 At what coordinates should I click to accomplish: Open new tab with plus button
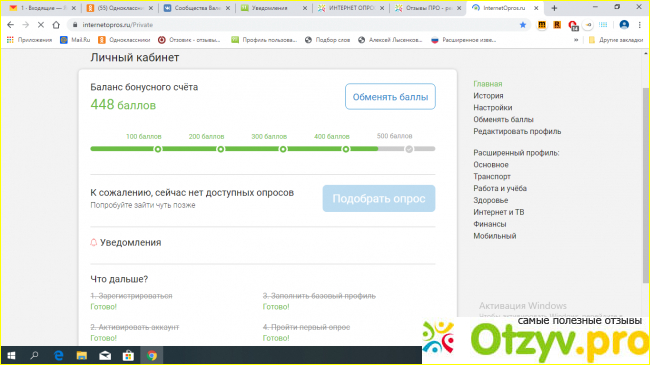[554, 8]
